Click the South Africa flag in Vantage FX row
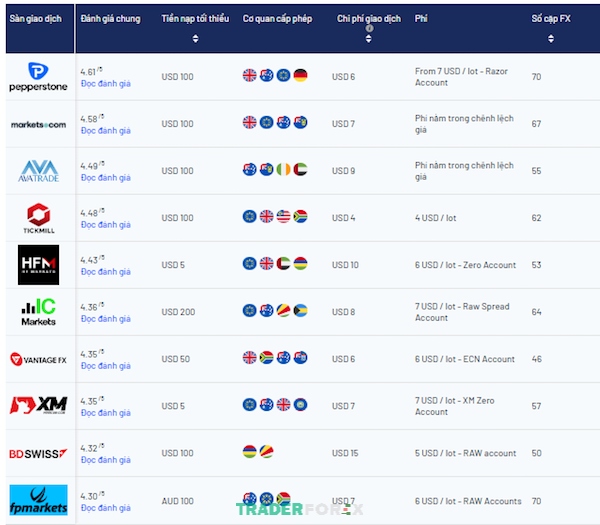This screenshot has width=600, height=525. (266, 357)
